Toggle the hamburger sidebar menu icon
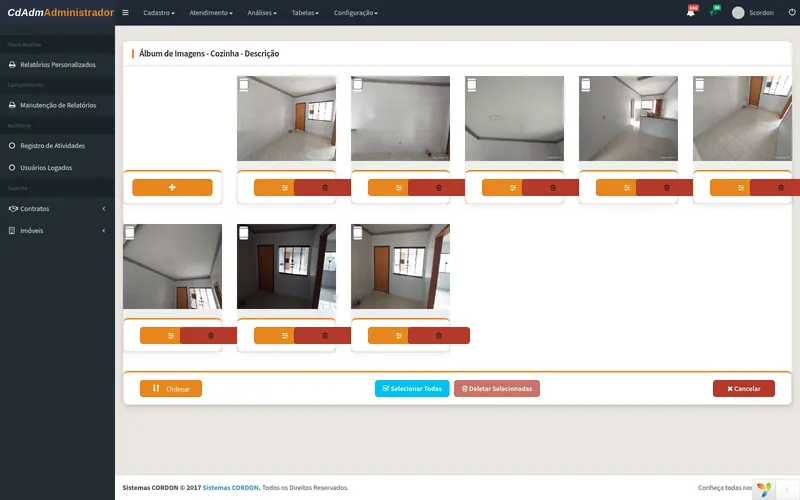800x500 pixels. pos(125,13)
